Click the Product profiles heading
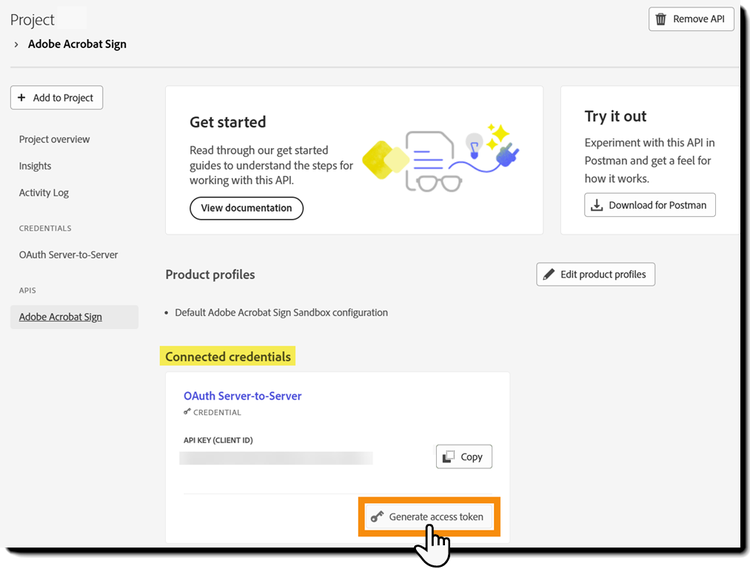This screenshot has height=569, width=750. (x=210, y=274)
